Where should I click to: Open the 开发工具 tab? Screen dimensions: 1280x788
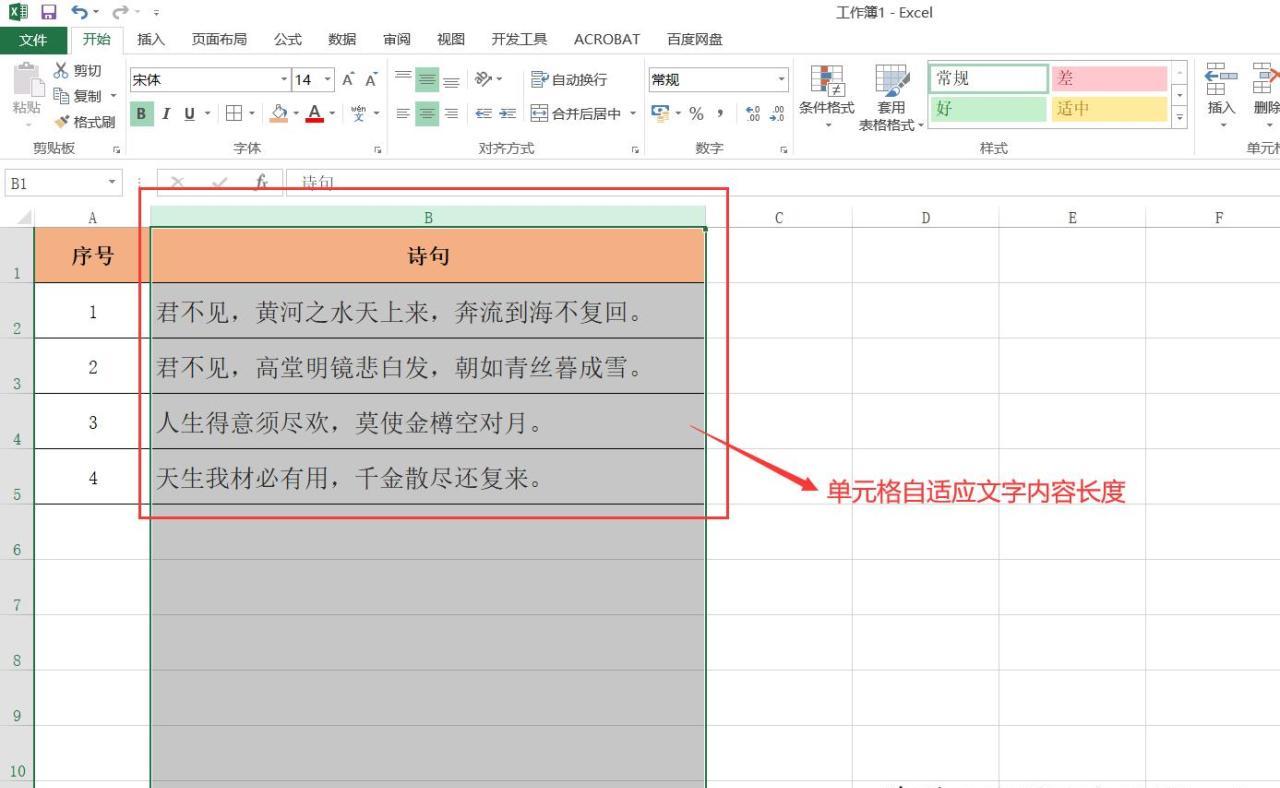pos(519,39)
